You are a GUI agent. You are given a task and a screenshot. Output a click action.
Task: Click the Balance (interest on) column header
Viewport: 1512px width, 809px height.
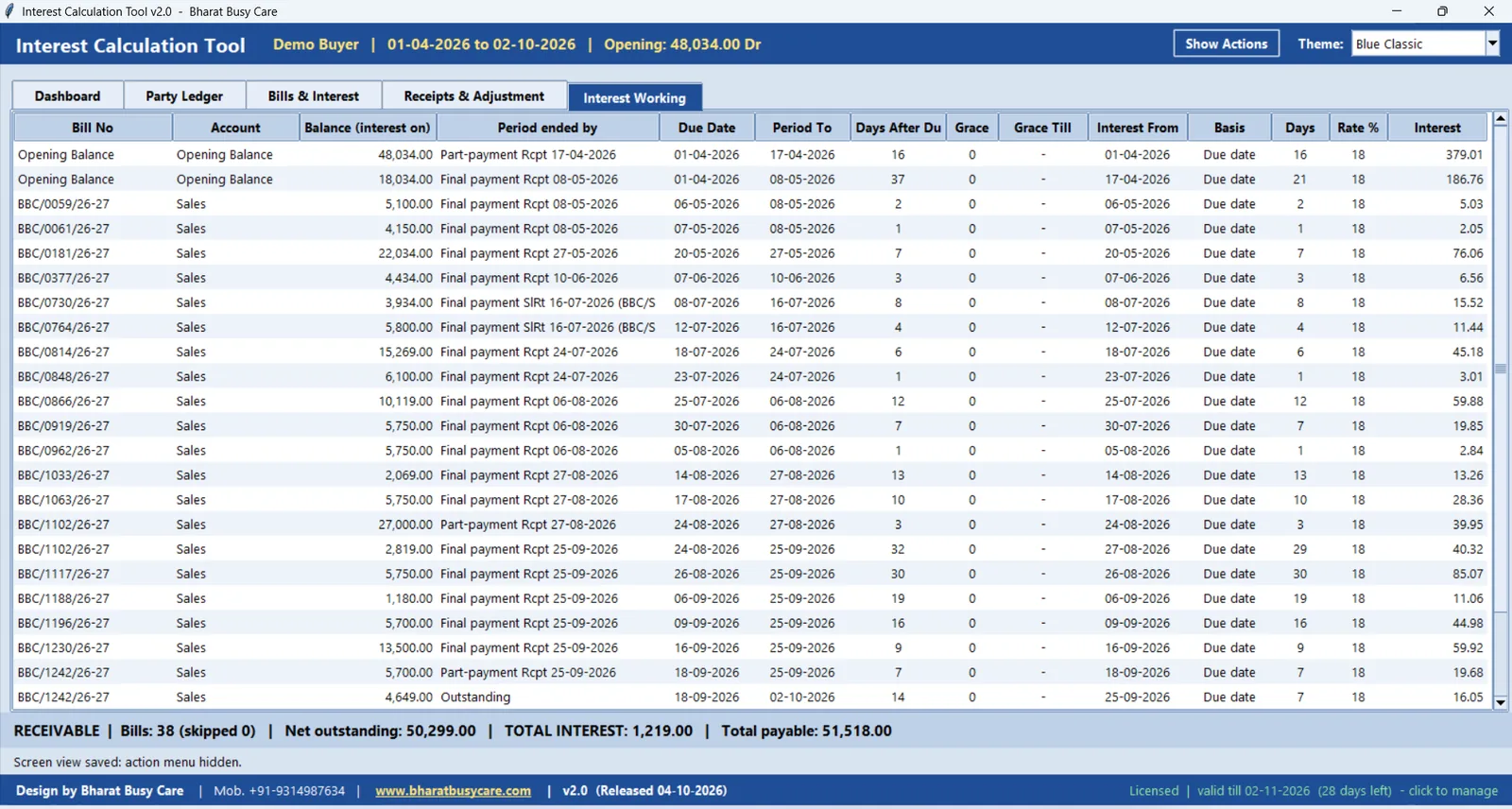[367, 128]
